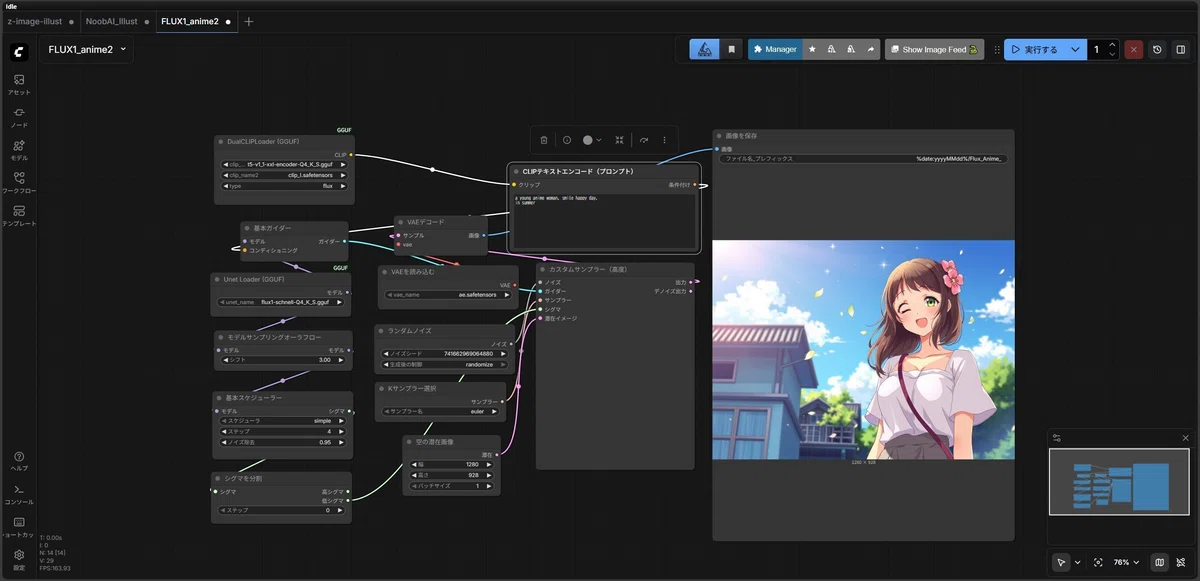This screenshot has height=581, width=1200.
Task: Click the バッチサイズ 1 field
Action: pyautogui.click(x=451, y=486)
